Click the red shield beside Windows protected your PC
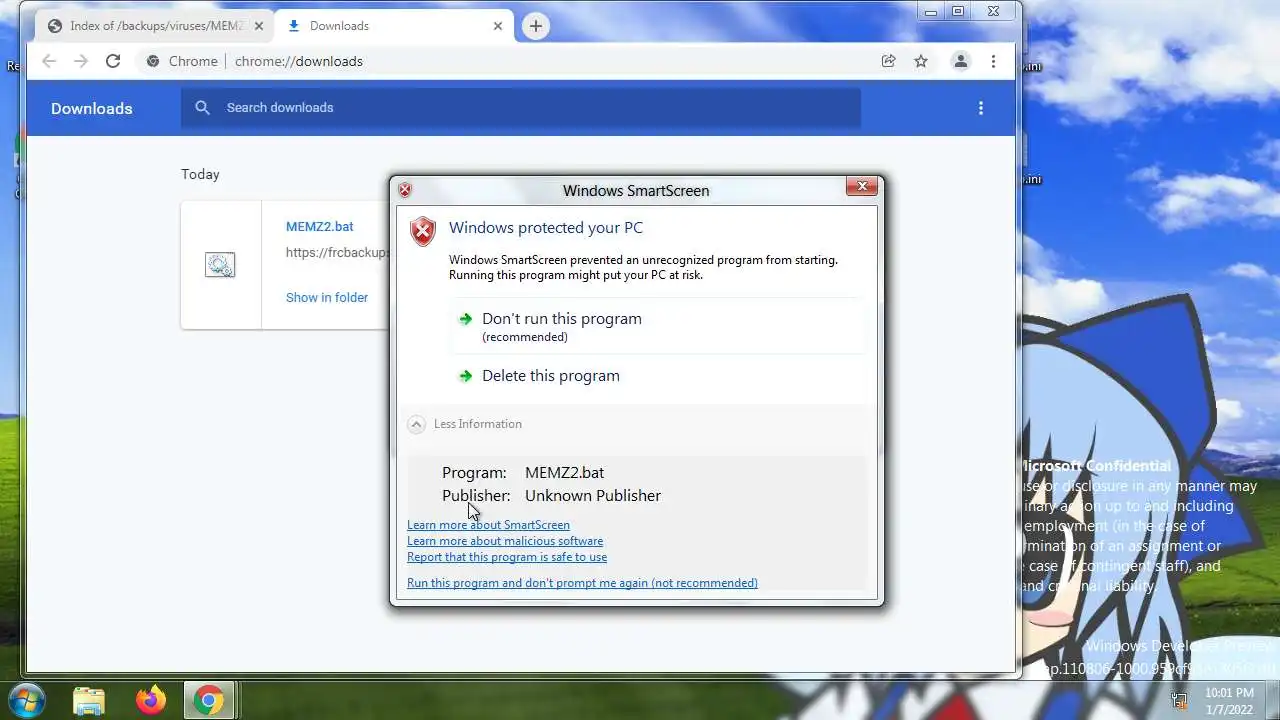Image resolution: width=1280 pixels, height=720 pixels. tap(423, 231)
